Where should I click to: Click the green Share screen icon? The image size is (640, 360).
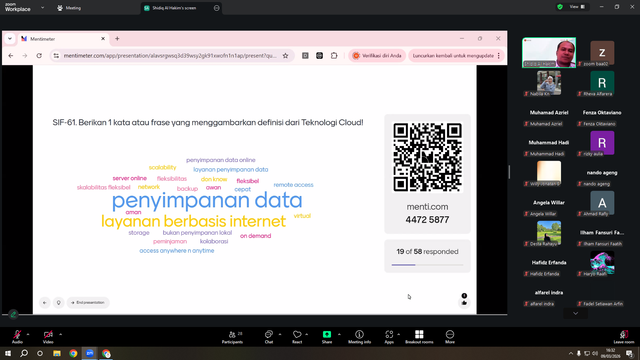pyautogui.click(x=327, y=334)
